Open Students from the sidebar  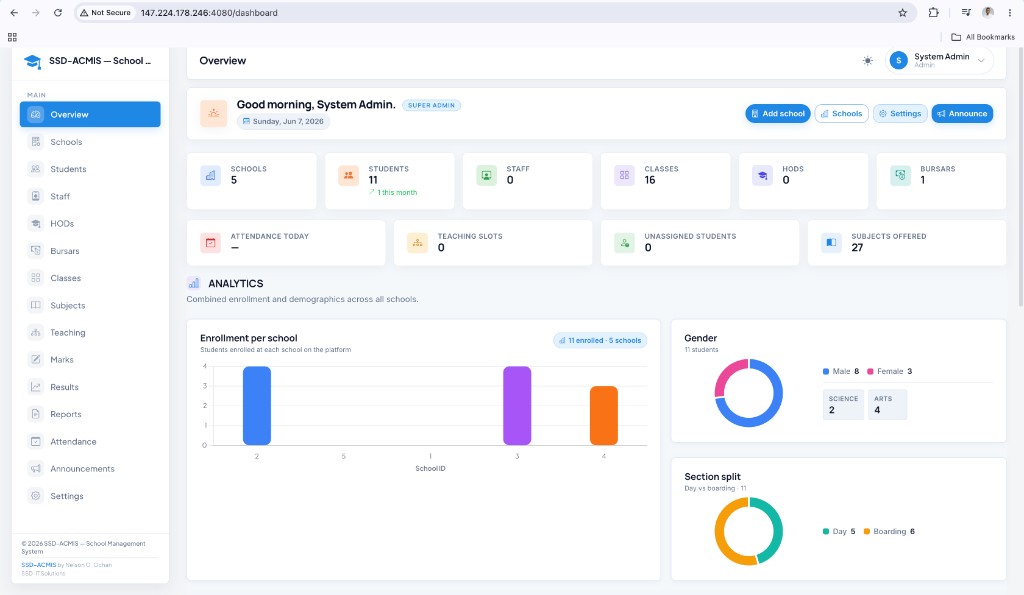point(90,169)
